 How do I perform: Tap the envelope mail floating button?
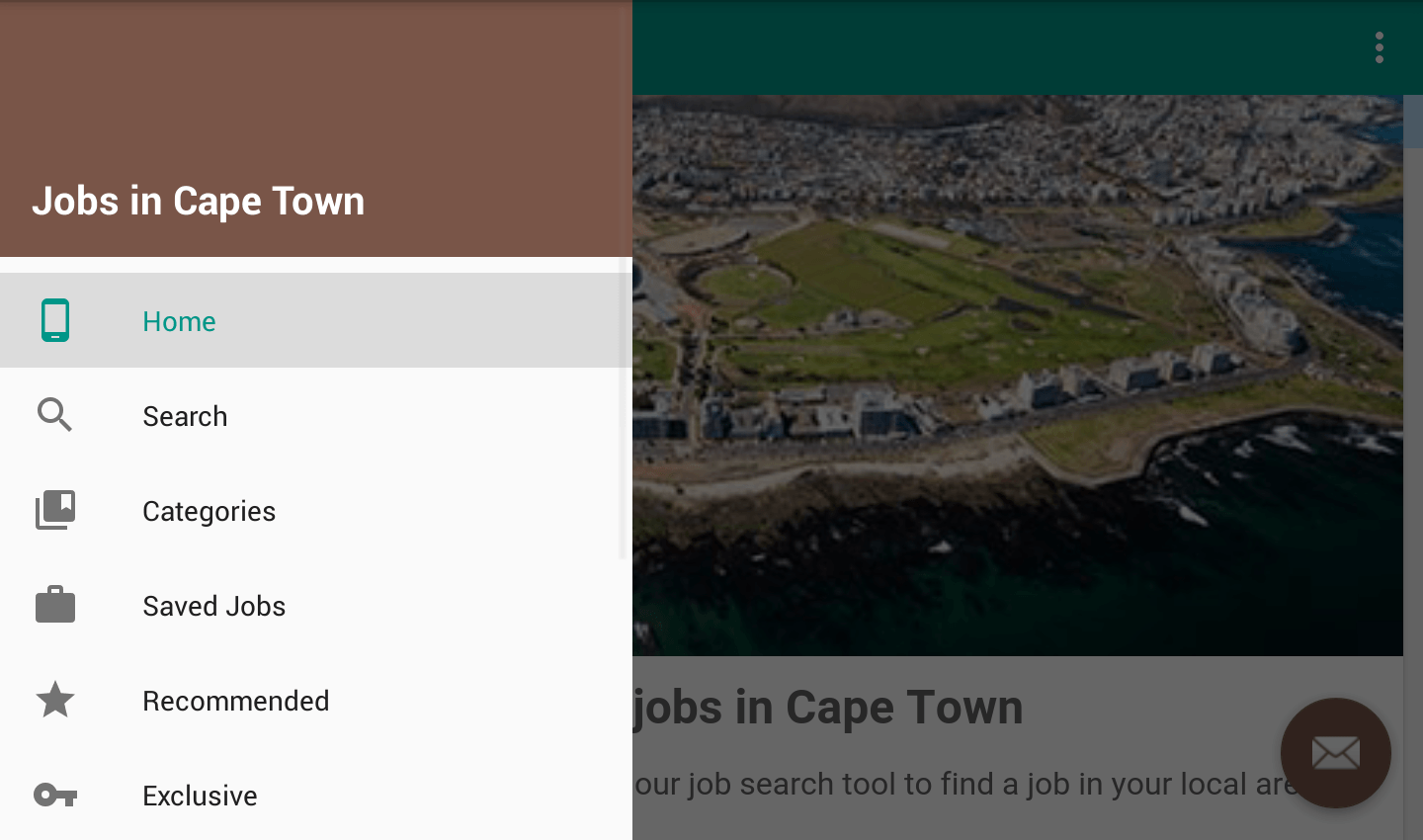click(1336, 753)
